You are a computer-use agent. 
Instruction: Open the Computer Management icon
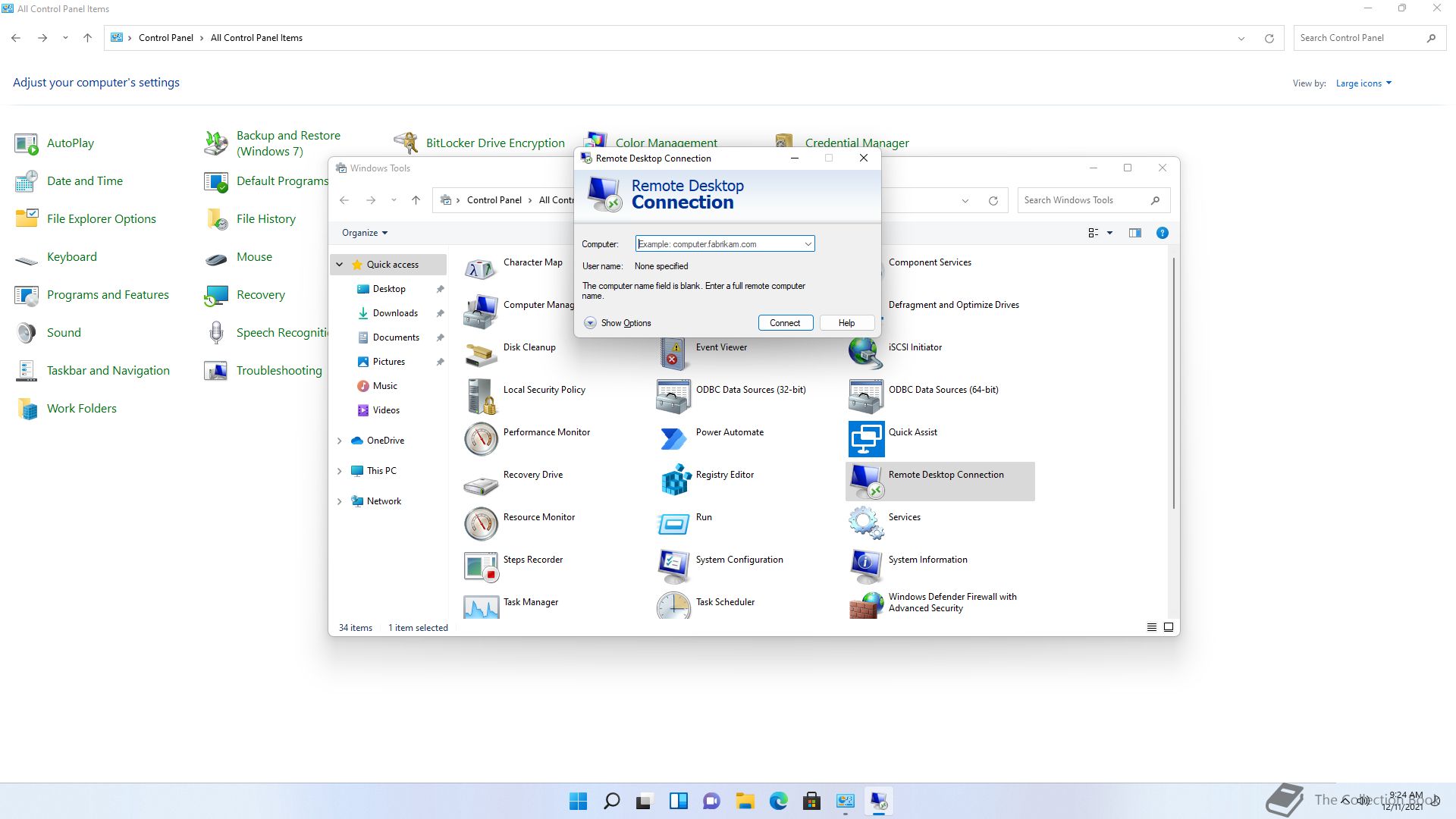(x=481, y=311)
